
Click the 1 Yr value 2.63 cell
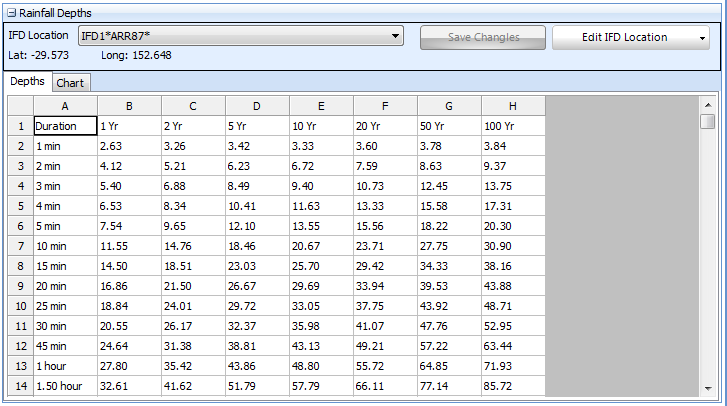point(129,146)
